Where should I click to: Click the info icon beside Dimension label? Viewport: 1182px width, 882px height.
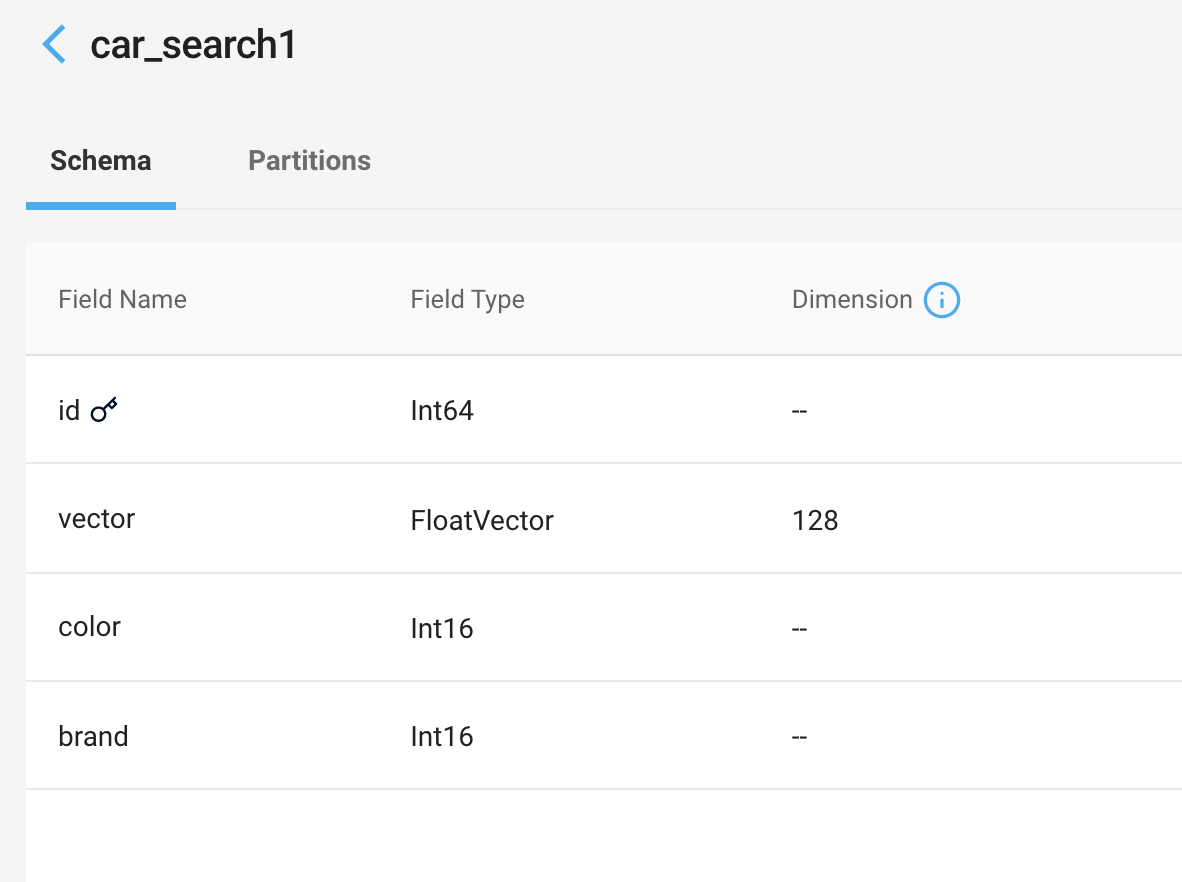pos(940,299)
